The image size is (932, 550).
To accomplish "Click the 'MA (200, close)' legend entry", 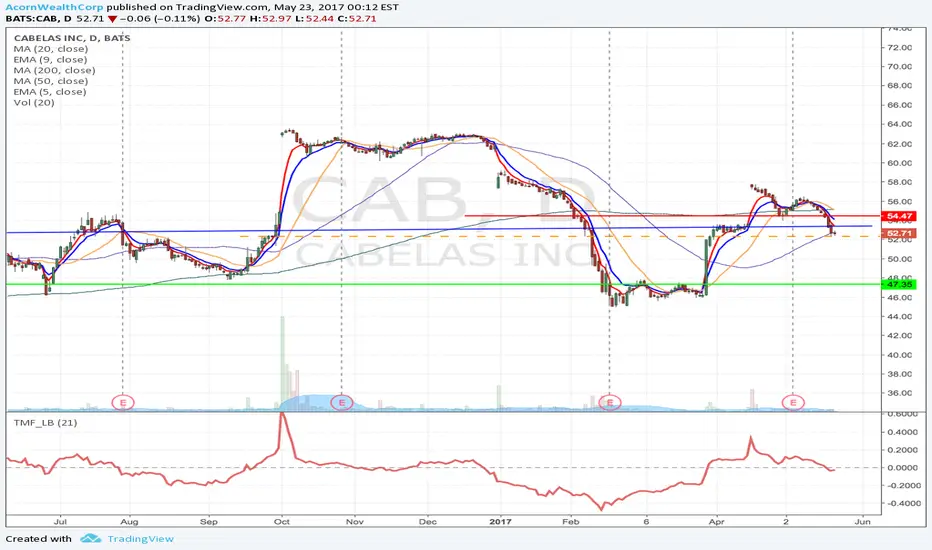I will point(54,70).
